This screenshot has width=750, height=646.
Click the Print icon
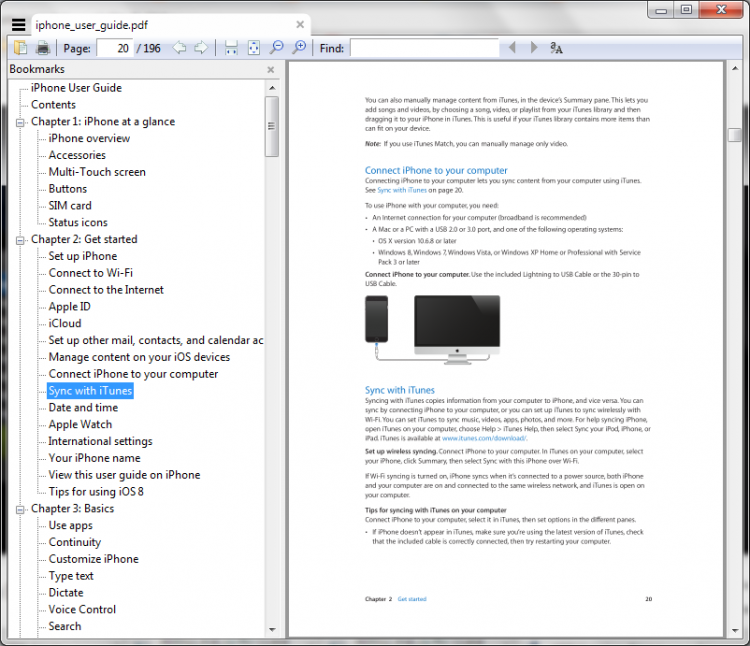(x=43, y=48)
